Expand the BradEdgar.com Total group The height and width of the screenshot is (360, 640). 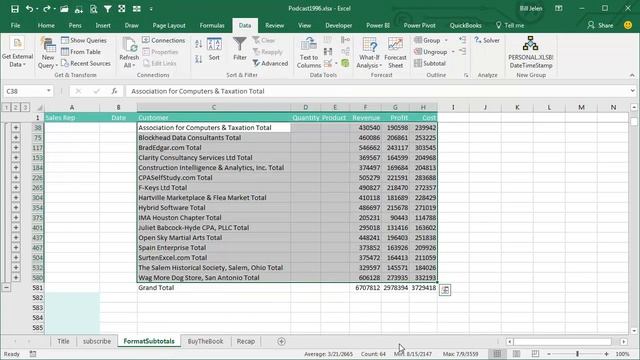[x=16, y=148]
